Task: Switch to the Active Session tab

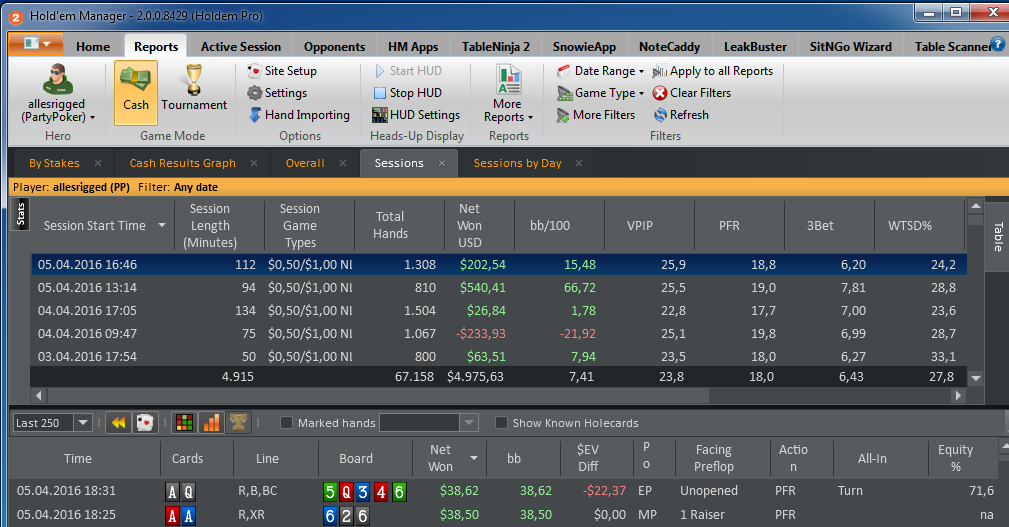Action: (x=241, y=46)
